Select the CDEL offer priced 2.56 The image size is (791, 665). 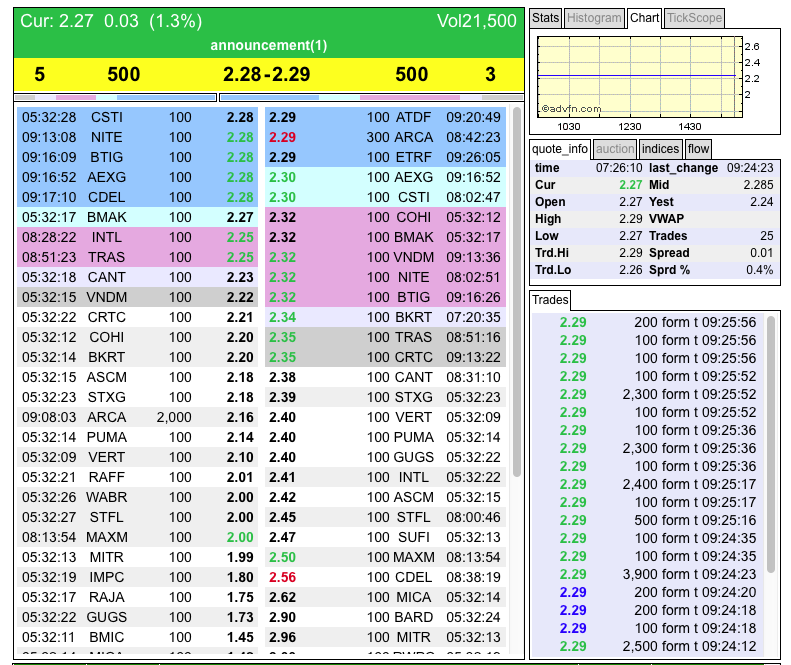pos(388,577)
